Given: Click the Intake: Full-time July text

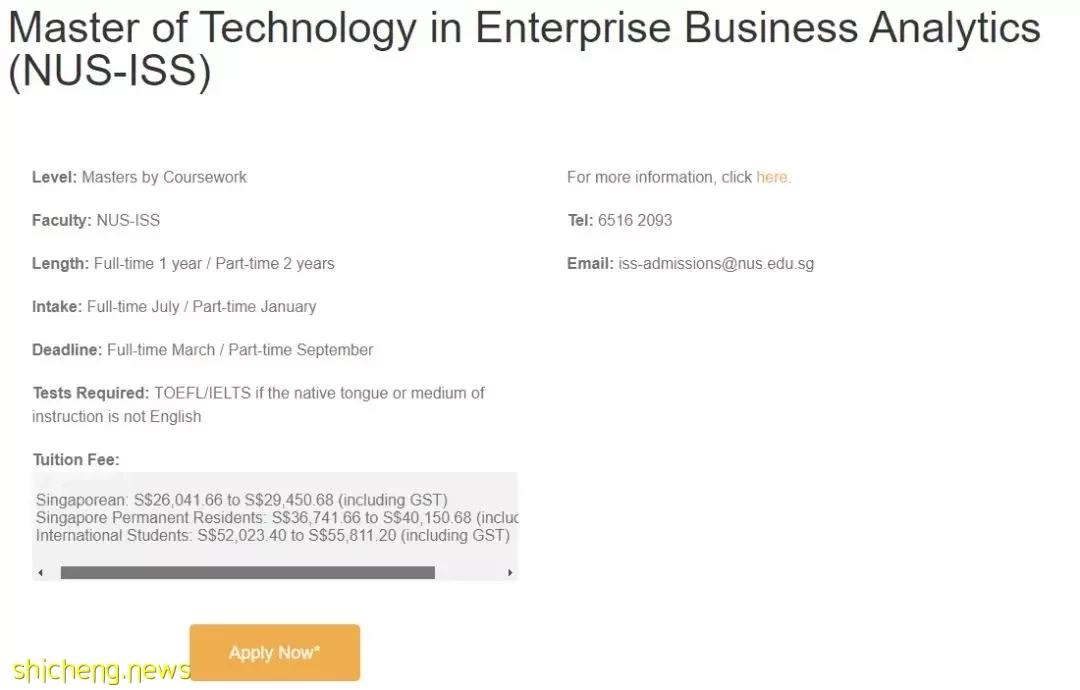Looking at the screenshot, I should [x=174, y=306].
